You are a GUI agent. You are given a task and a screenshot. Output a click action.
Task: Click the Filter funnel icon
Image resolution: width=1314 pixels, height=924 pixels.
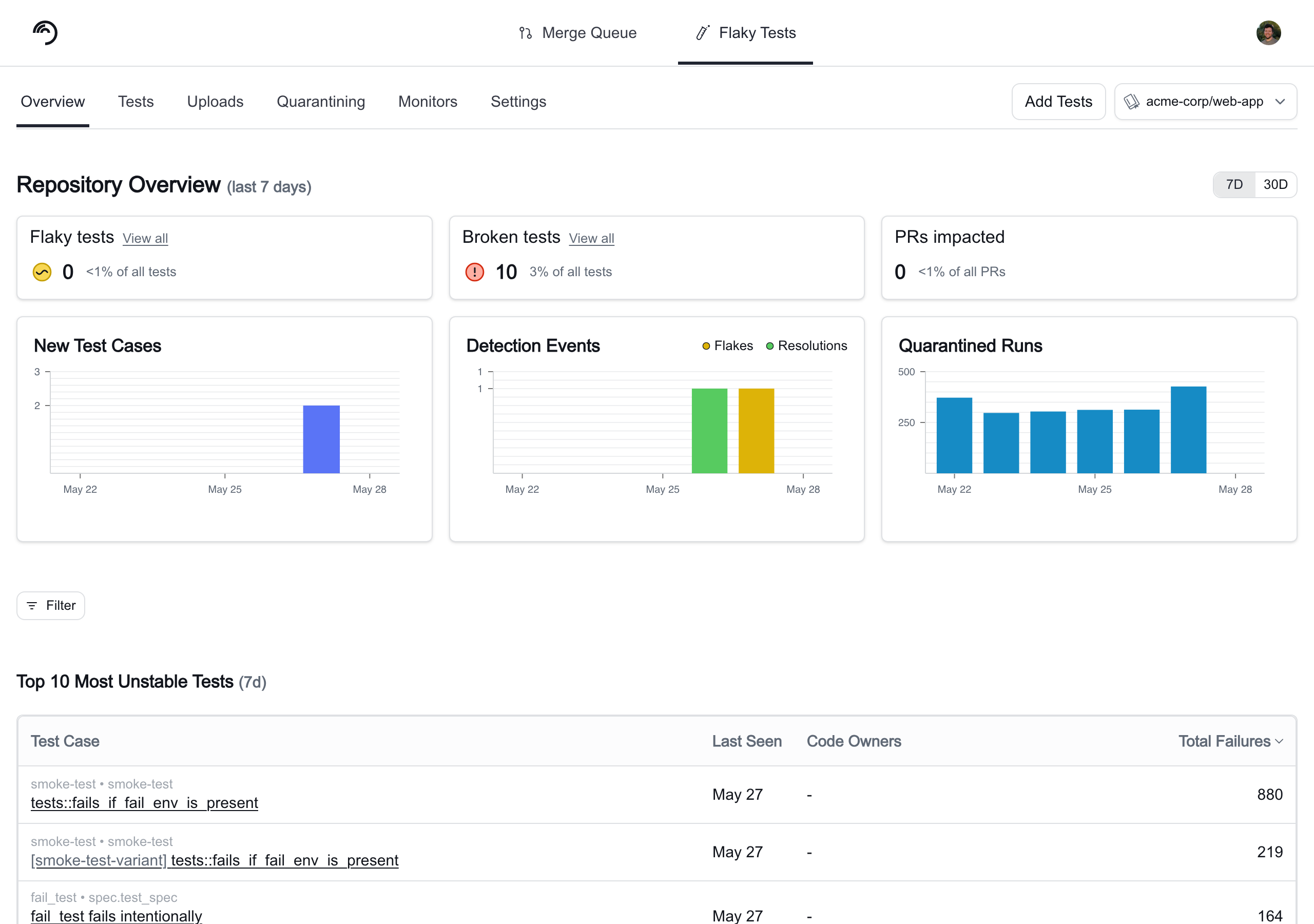[x=32, y=606]
